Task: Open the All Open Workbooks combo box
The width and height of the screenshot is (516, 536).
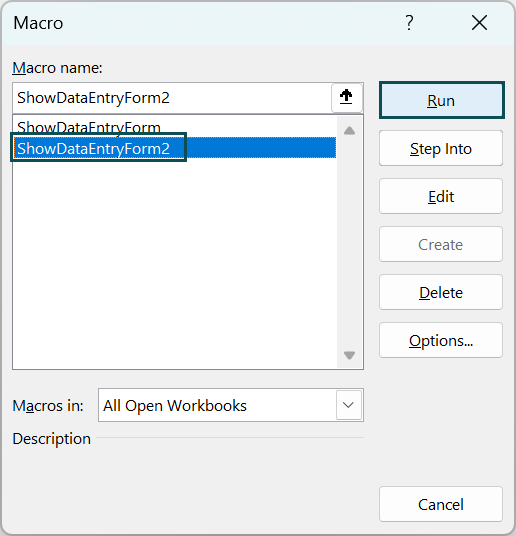Action: coord(231,405)
